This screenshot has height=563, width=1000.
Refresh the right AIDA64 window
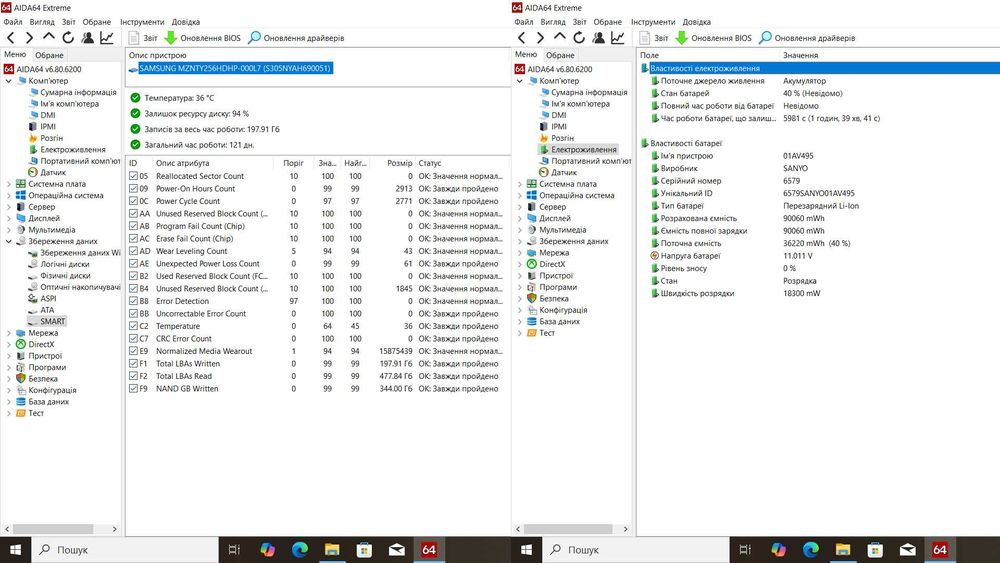(x=578, y=38)
